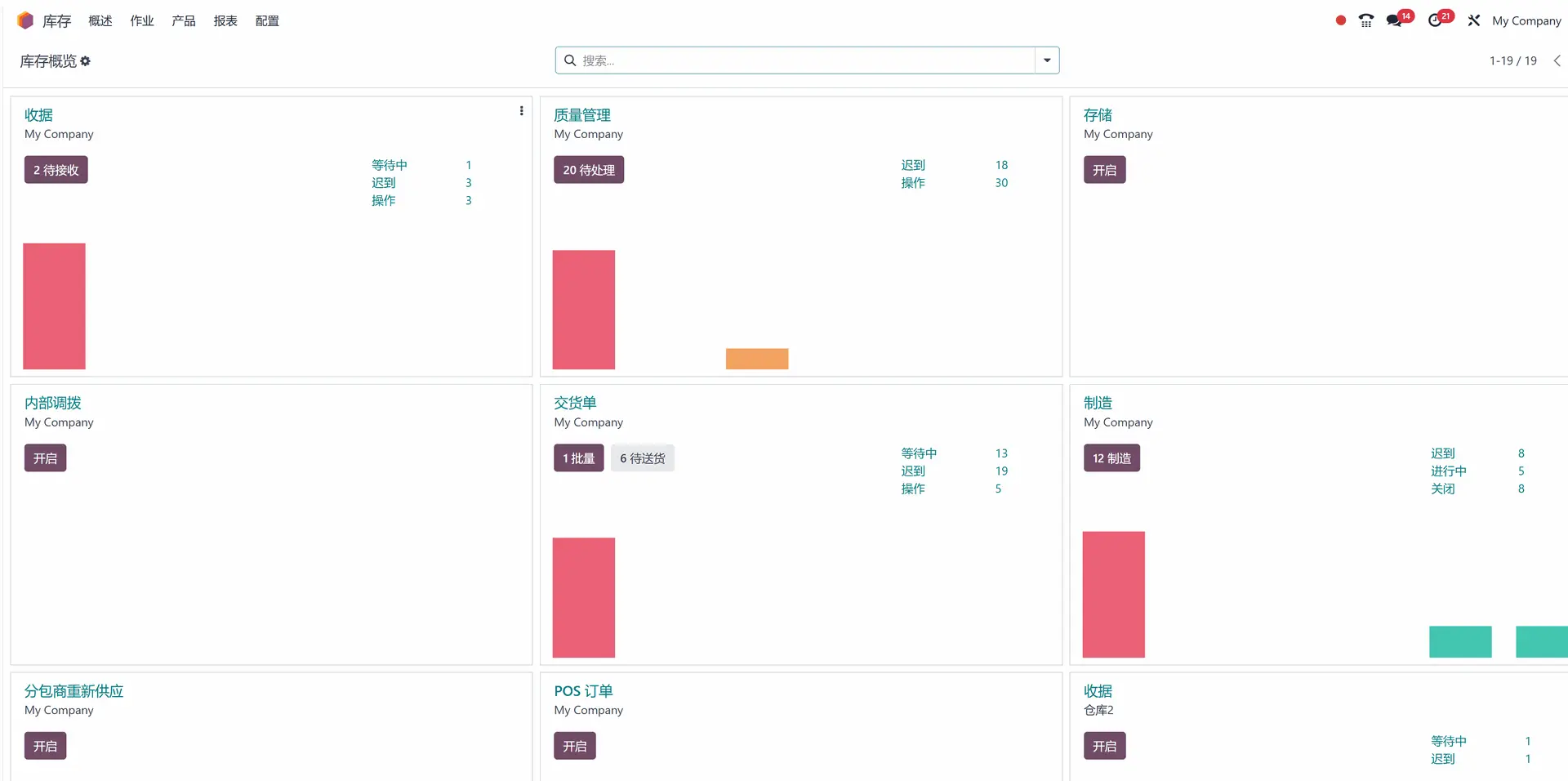
Task: Expand the search options dropdown arrow
Action: click(x=1047, y=60)
